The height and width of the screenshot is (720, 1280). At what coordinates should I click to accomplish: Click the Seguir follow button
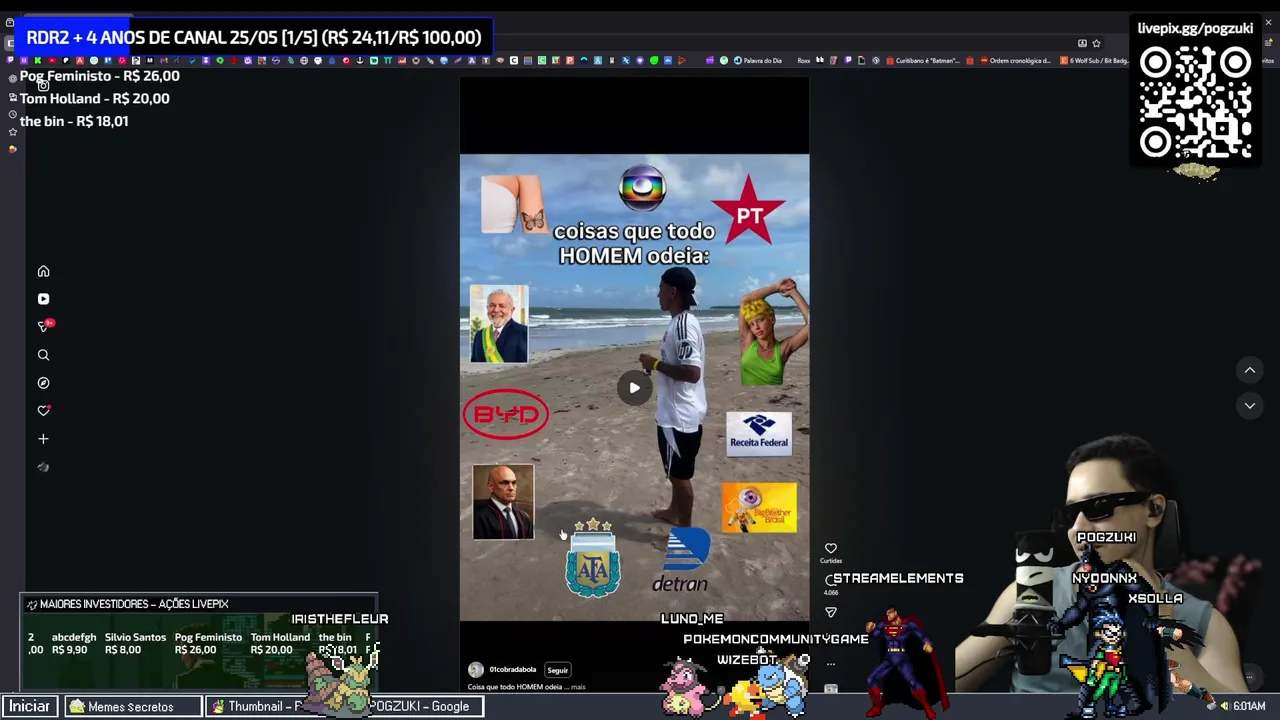tap(557, 670)
